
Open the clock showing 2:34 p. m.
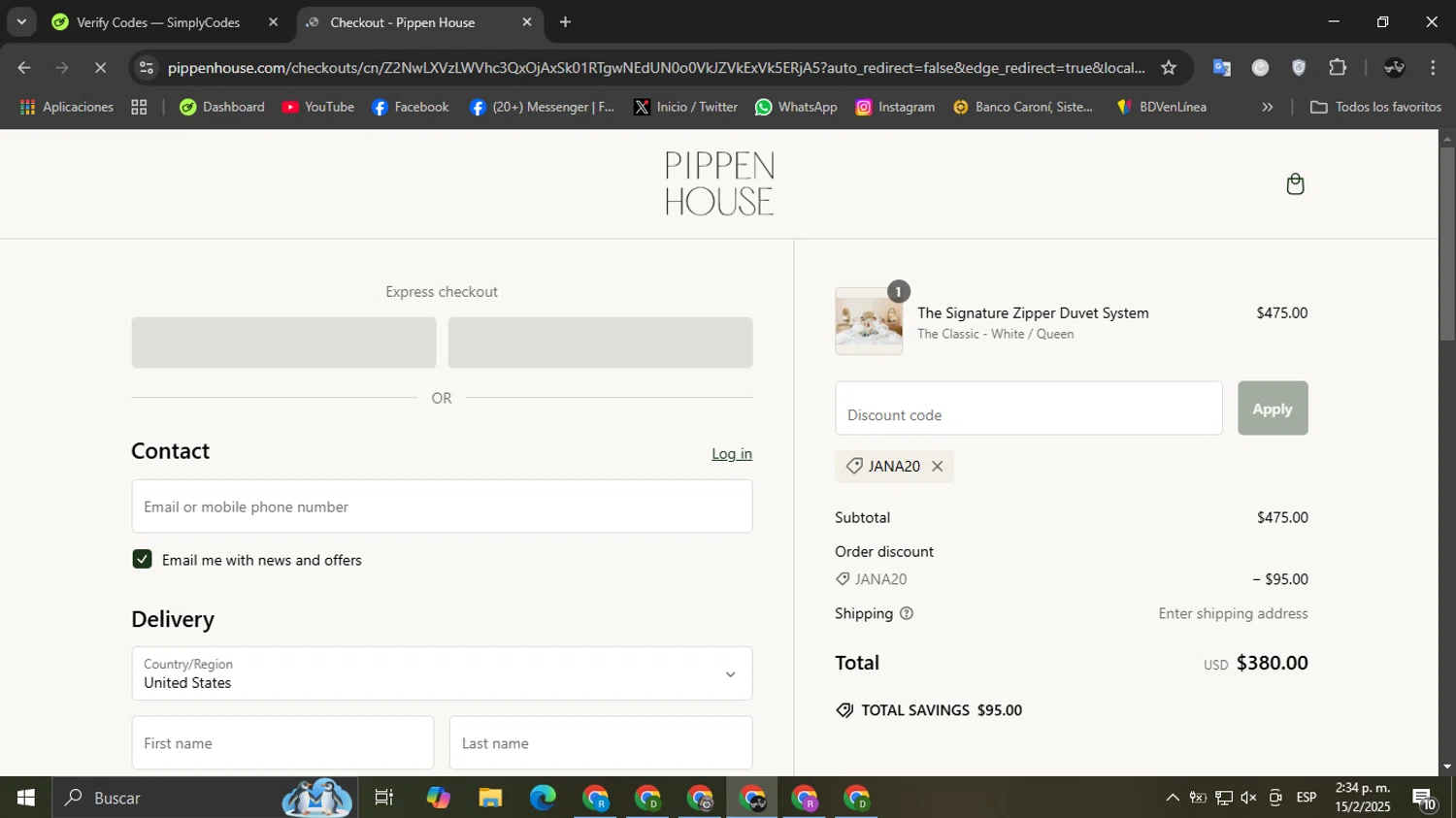1363,798
